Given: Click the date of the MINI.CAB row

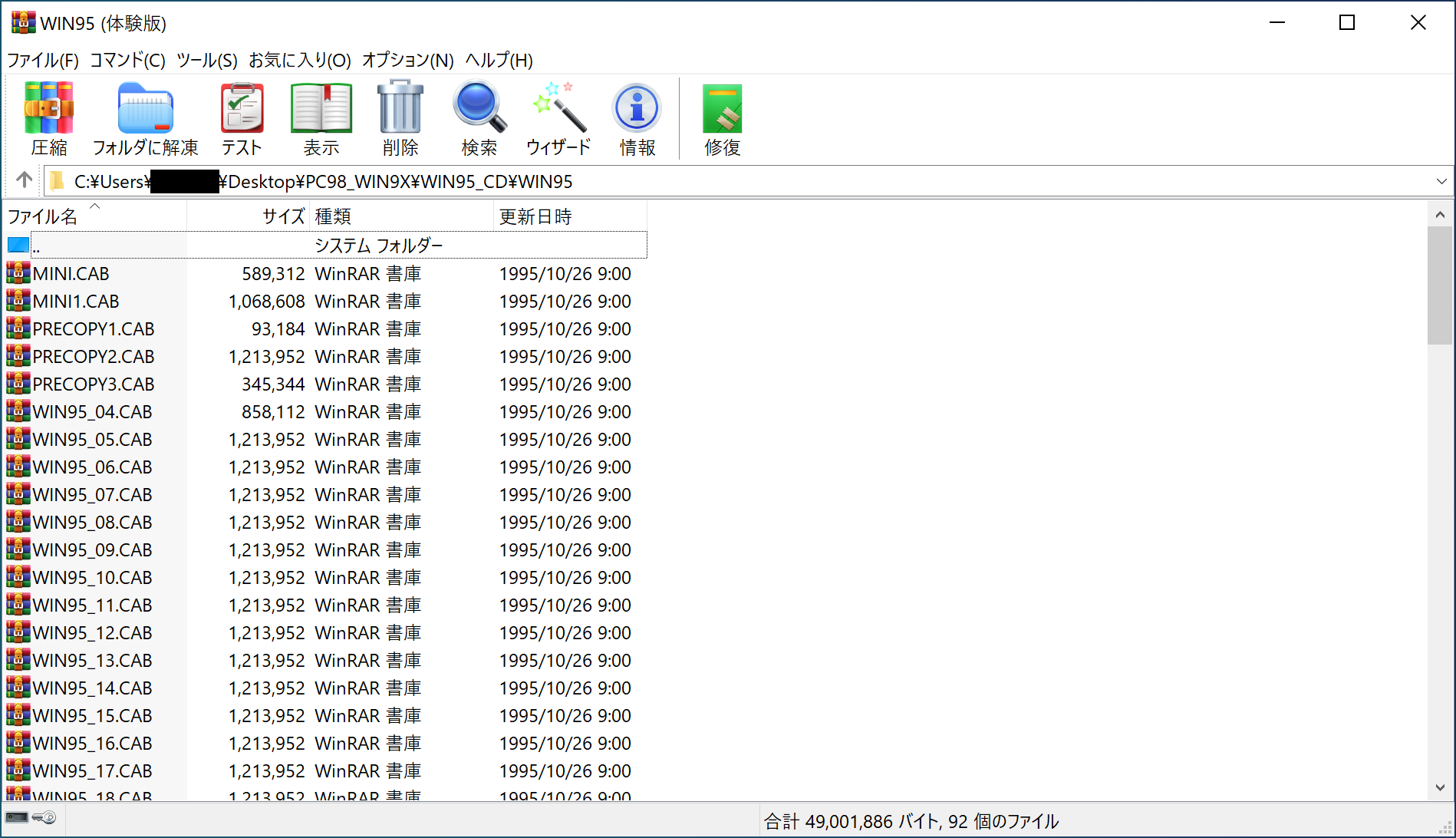Looking at the screenshot, I should pos(565,273).
